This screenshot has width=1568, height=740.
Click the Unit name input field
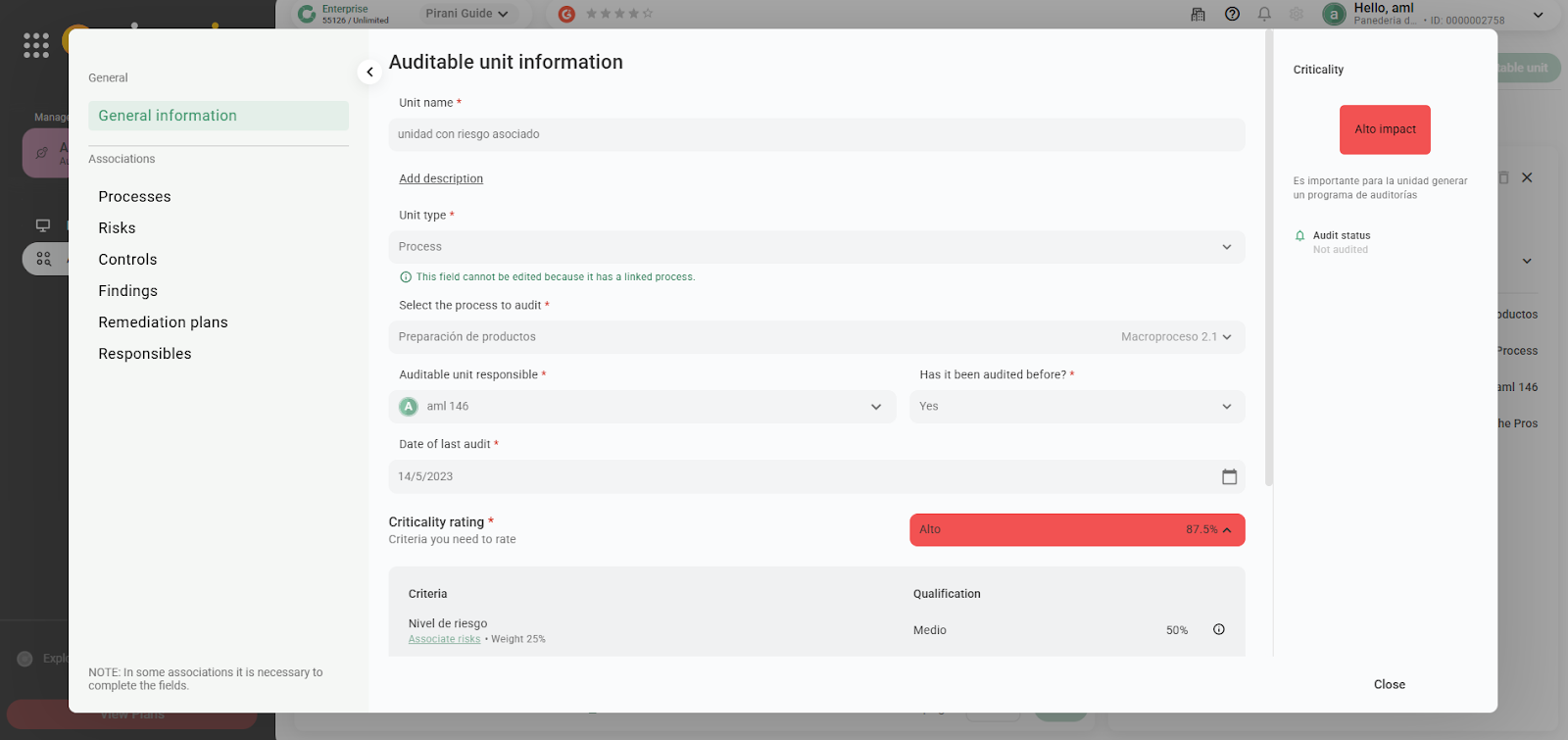point(815,134)
